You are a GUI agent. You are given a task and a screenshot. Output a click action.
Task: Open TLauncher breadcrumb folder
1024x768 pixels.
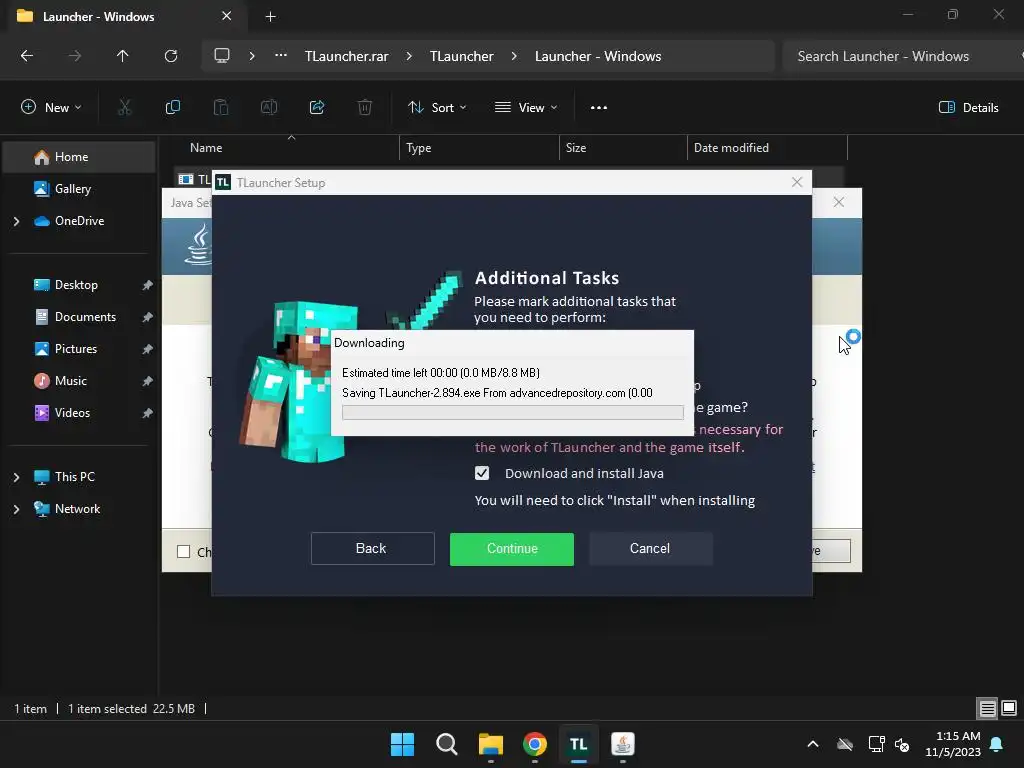(462, 56)
